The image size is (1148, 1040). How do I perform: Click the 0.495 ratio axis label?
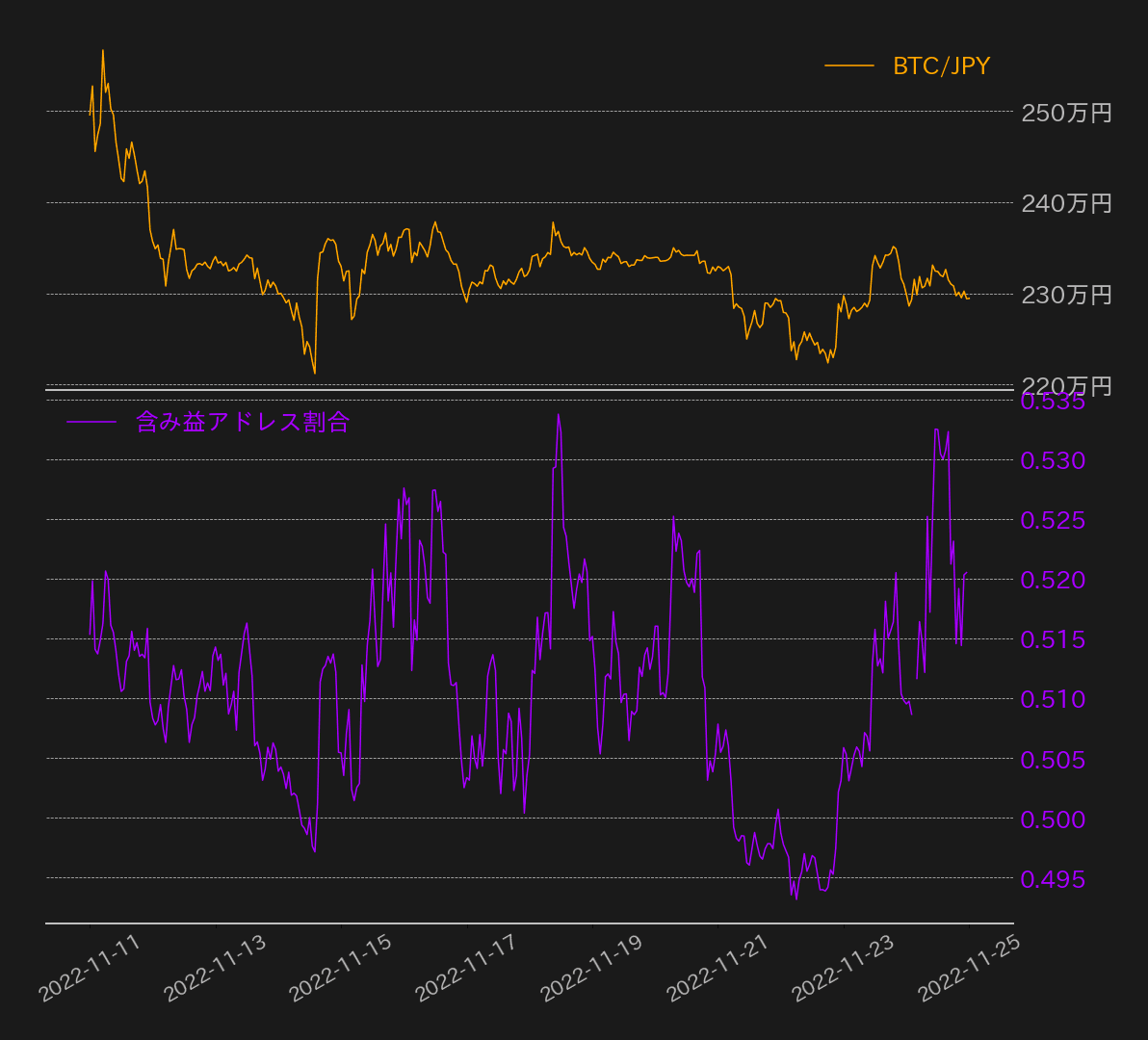(1053, 878)
